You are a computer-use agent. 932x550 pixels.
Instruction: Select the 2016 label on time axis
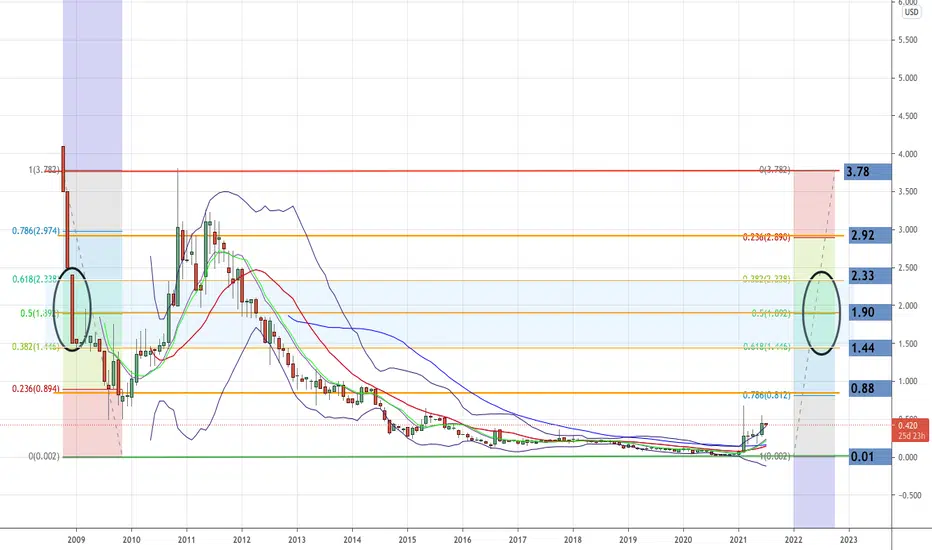click(462, 540)
